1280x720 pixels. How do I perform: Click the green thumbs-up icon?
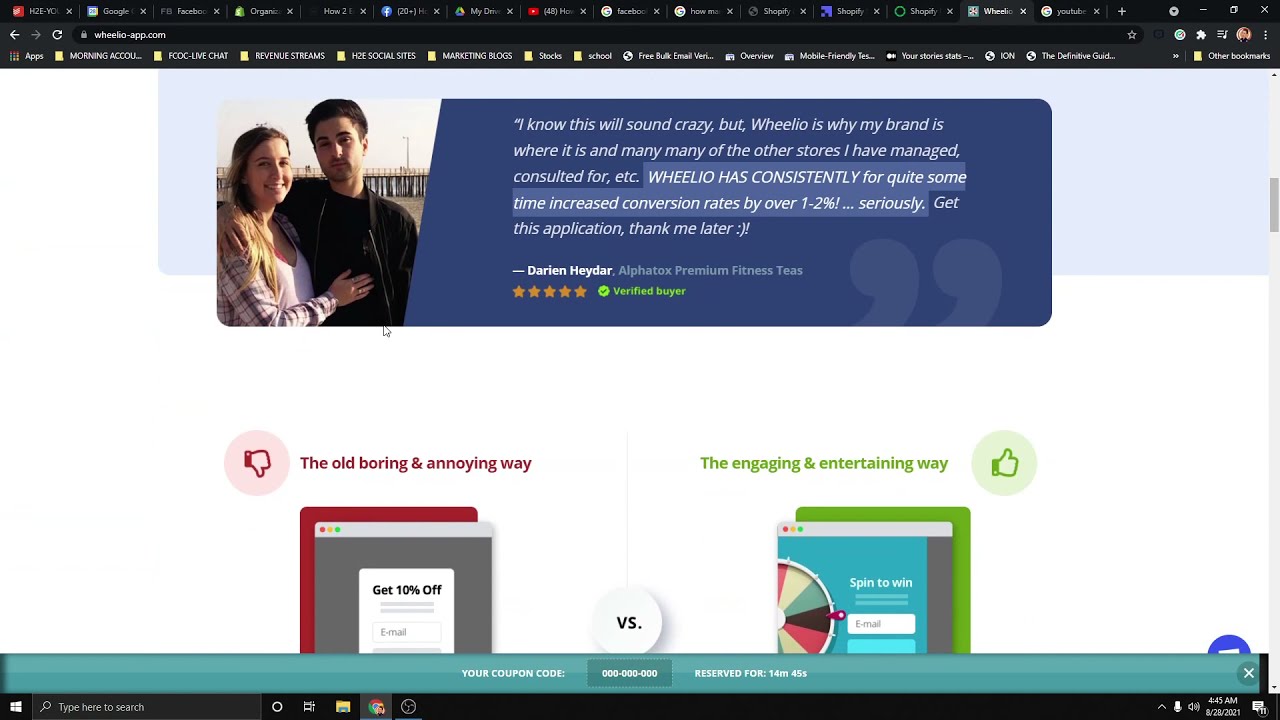[1004, 463]
